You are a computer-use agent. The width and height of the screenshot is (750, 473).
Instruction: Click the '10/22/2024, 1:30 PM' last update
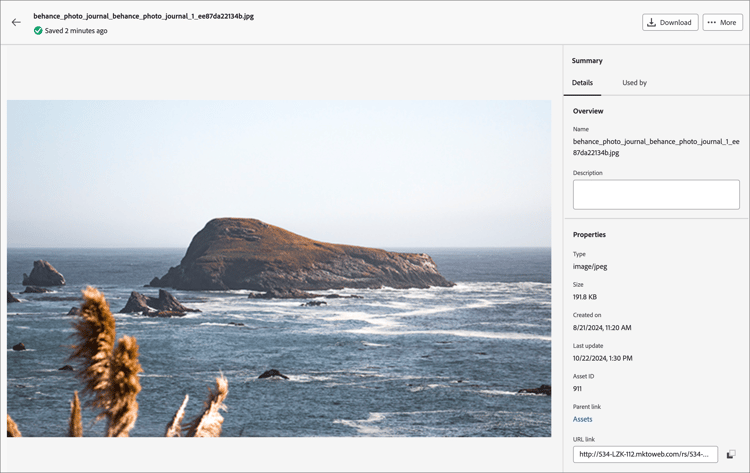pyautogui.click(x=602, y=358)
